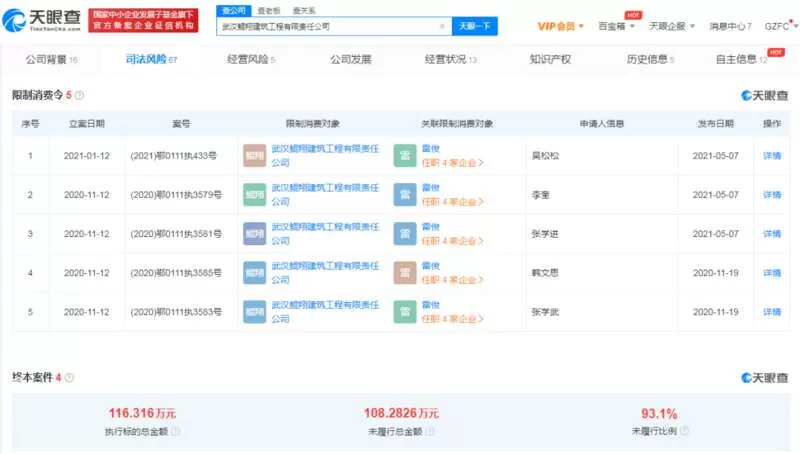Click the info icon beside 未履行比例
The width and height of the screenshot is (800, 454).
tap(685, 431)
